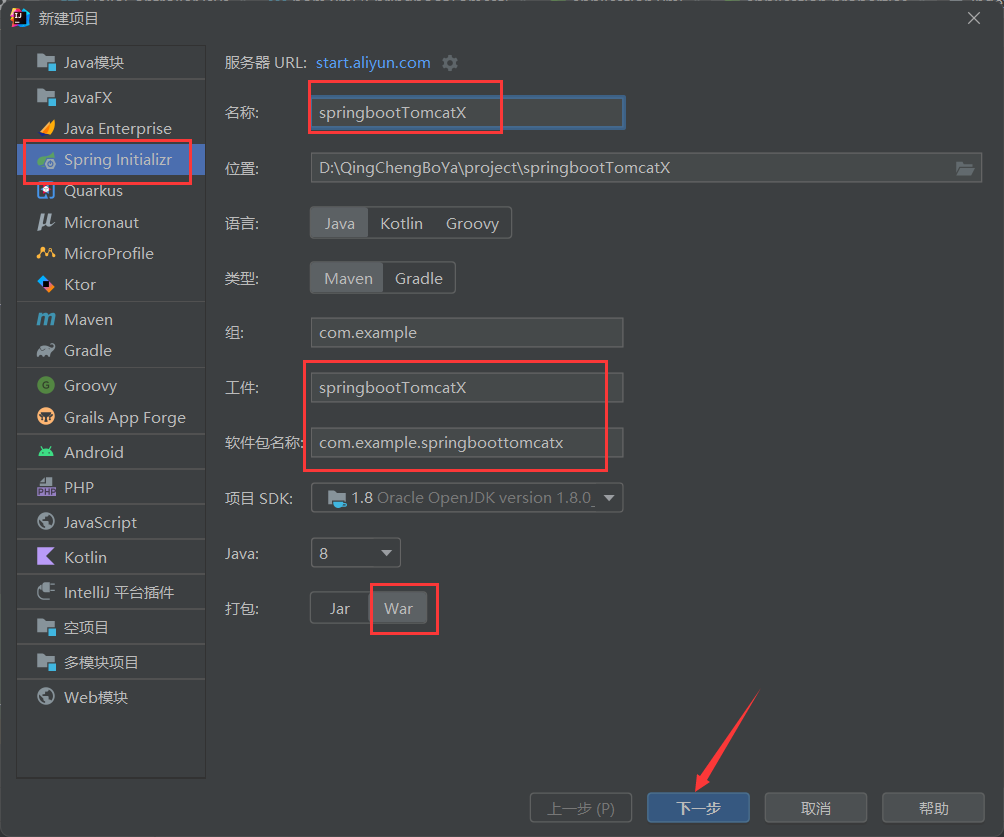Screen dimensions: 1004x837
Task: Click the 软件包名称 input field
Action: point(467,443)
